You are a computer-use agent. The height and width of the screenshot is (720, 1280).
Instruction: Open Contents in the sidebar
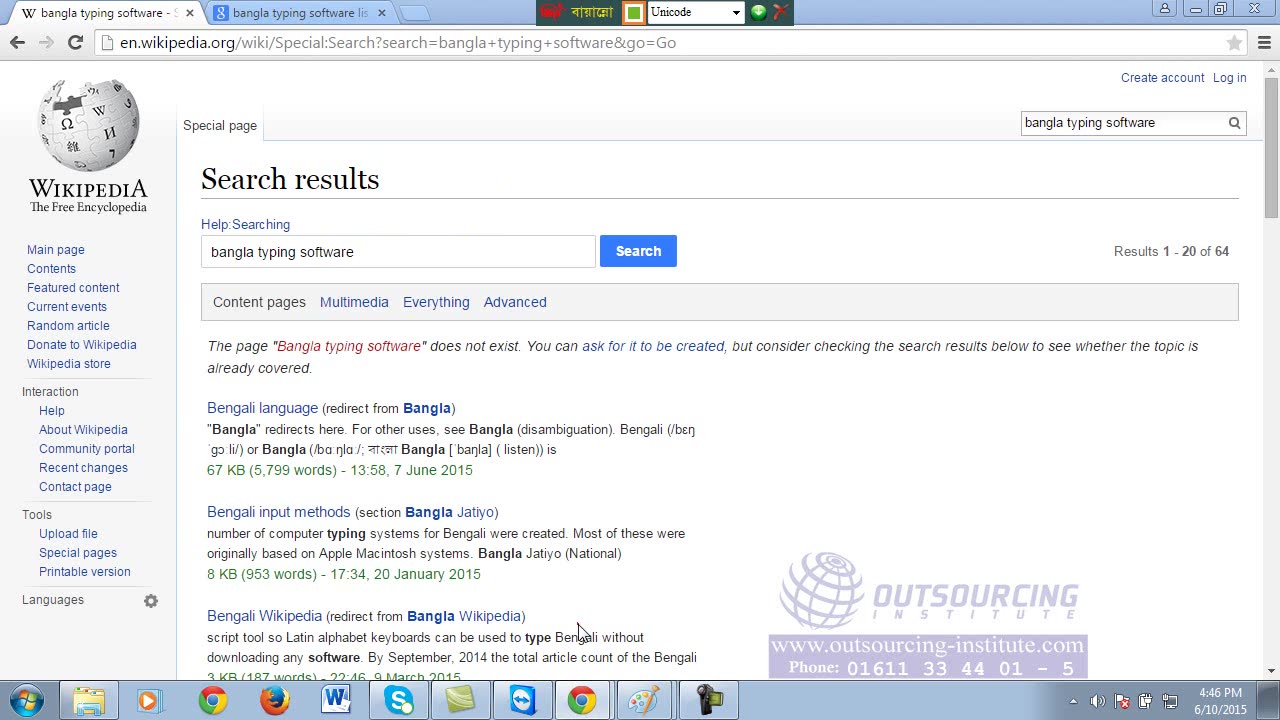click(51, 269)
